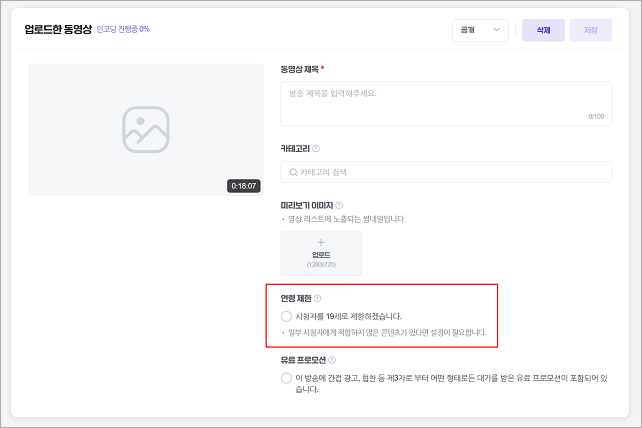Show the 유료 프로모션 help icon info

(332, 360)
